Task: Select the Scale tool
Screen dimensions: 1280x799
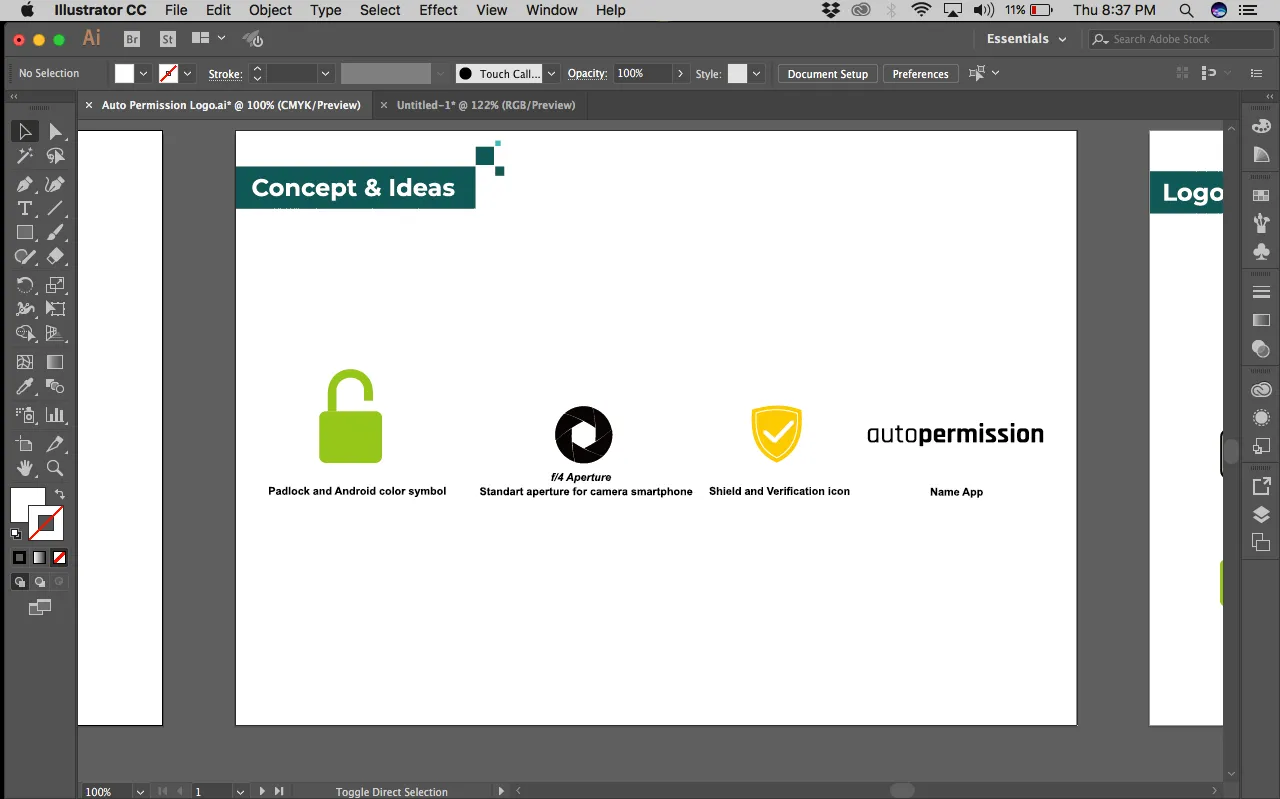Action: pos(56,285)
